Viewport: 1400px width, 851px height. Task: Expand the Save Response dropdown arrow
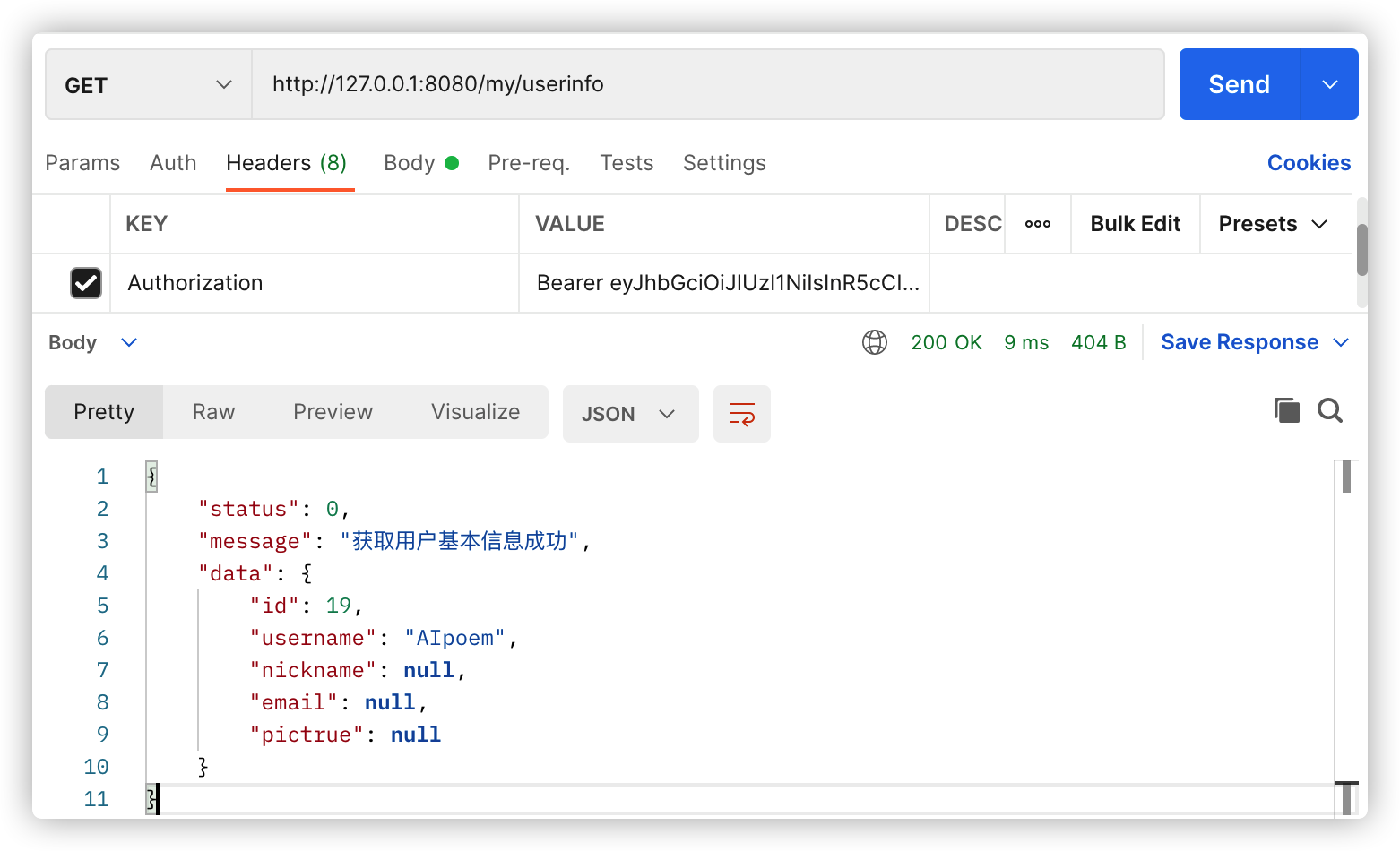pos(1341,342)
